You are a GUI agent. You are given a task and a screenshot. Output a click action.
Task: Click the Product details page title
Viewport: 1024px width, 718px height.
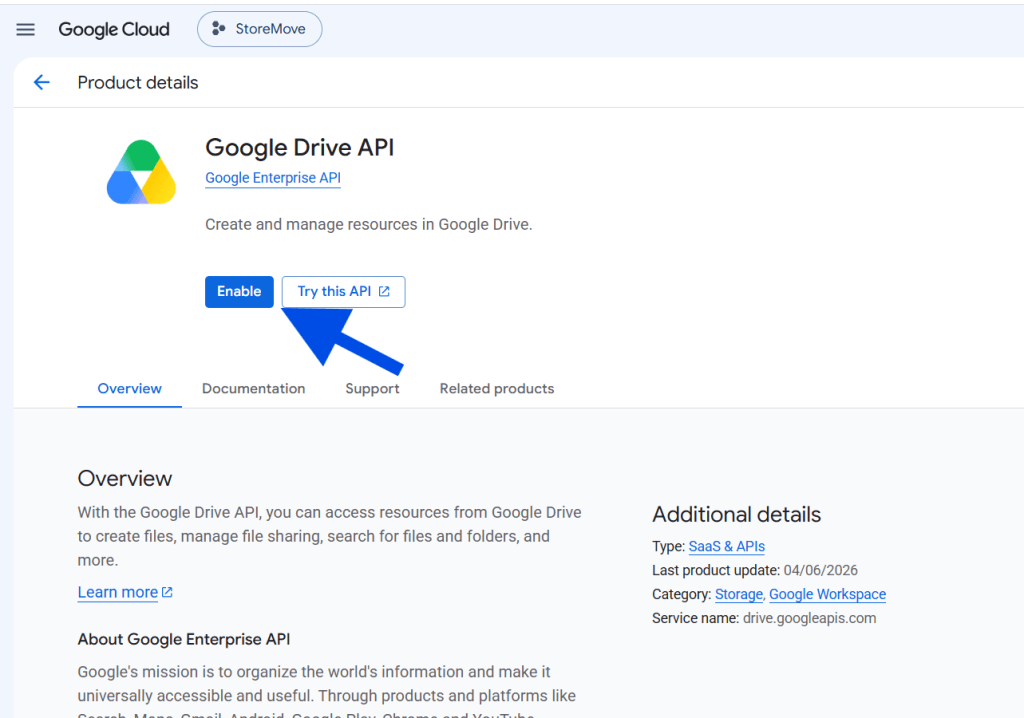click(x=138, y=82)
